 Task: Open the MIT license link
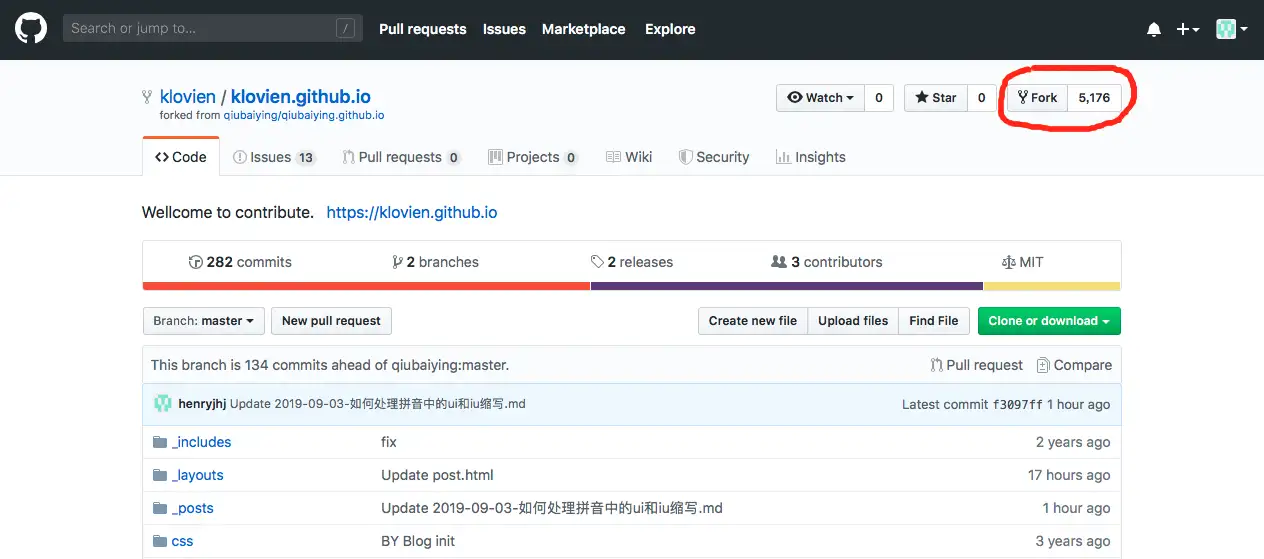point(1022,262)
